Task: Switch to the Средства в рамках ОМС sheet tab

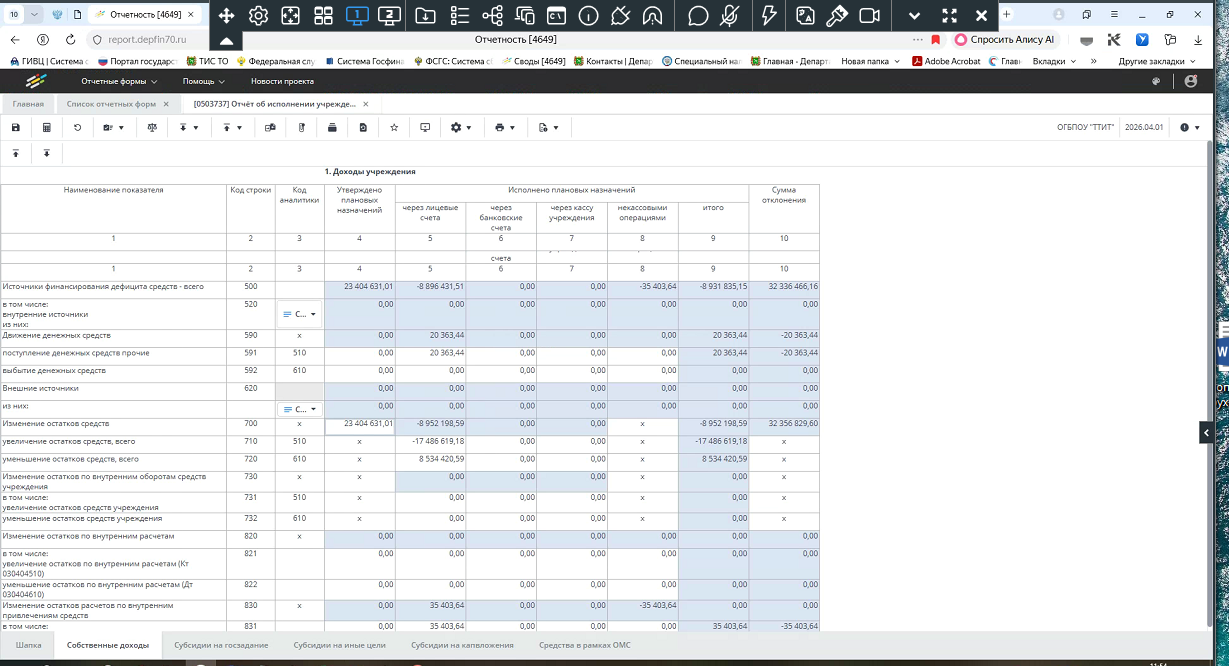Action: (585, 645)
